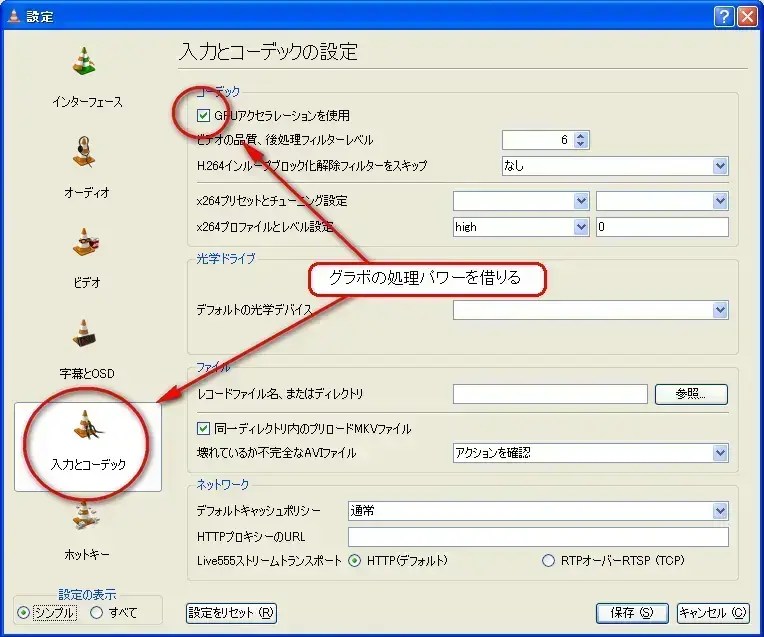764x637 pixels.
Task: Click the HTTPプロキシーのURL input field
Action: click(538, 537)
